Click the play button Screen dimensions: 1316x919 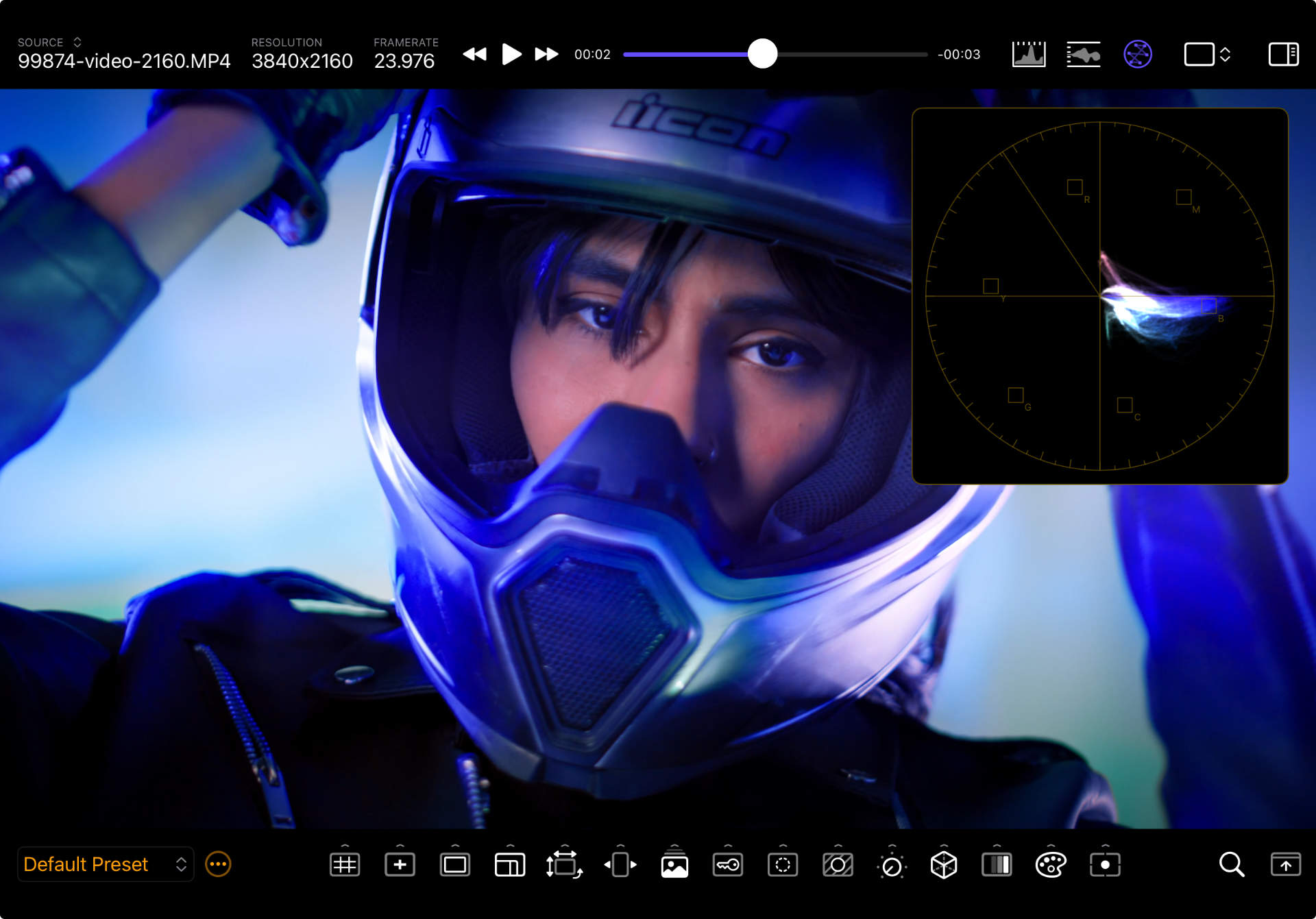(x=511, y=54)
